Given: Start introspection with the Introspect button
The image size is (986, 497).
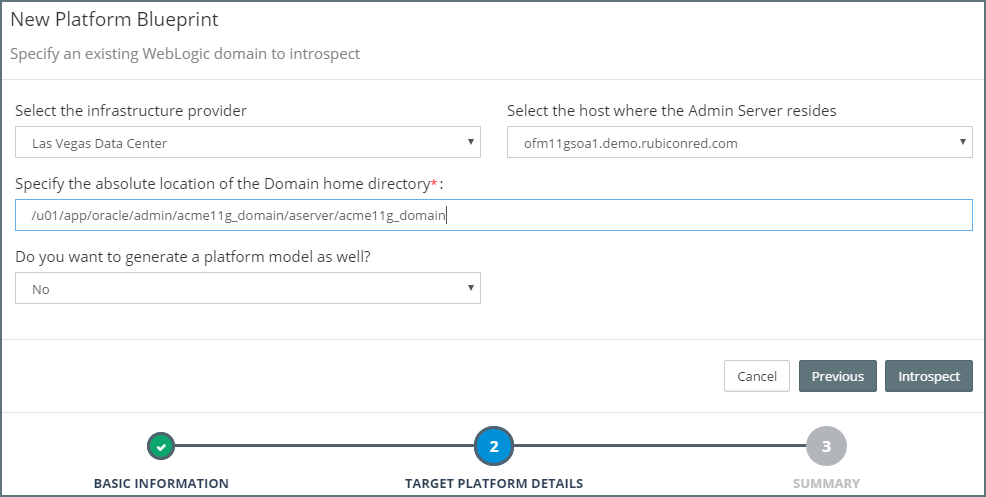Looking at the screenshot, I should [x=928, y=376].
